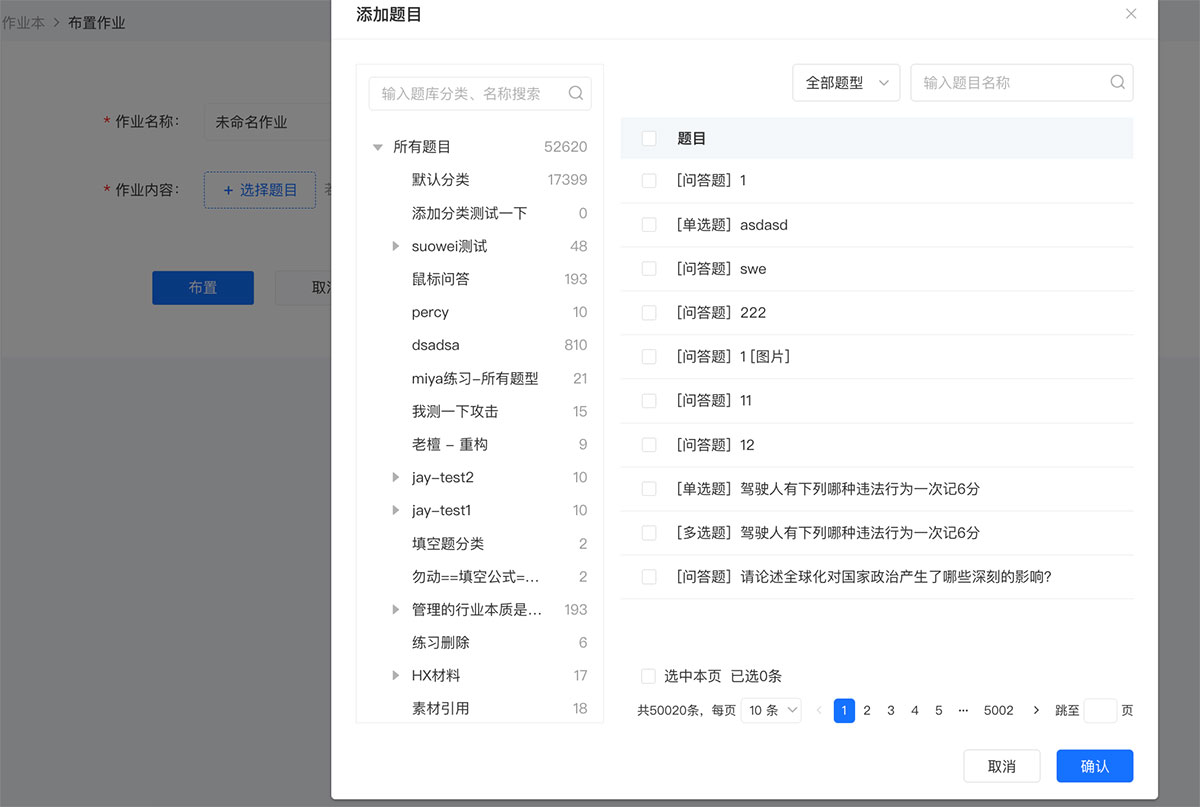Expand the HX材料 category
The image size is (1200, 807).
tap(396, 676)
